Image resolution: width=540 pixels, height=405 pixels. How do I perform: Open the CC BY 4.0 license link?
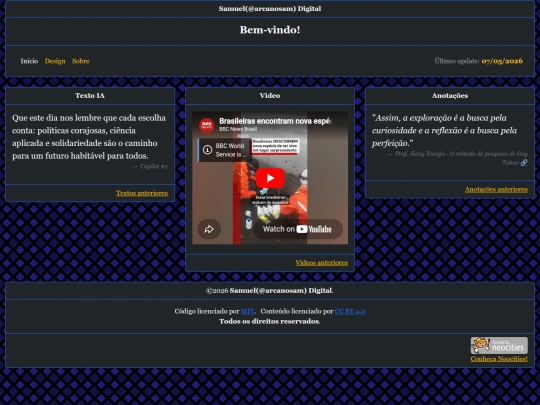350,311
